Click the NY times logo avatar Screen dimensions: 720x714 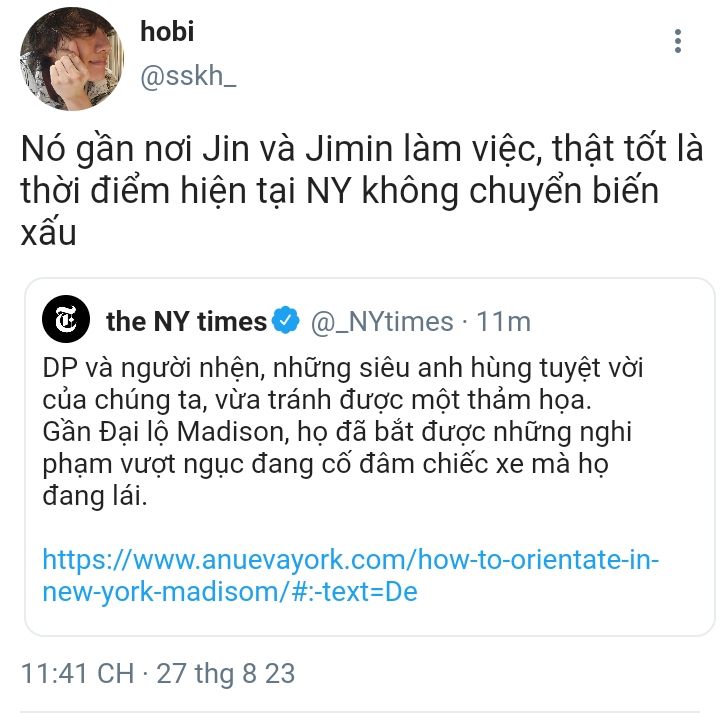point(66,319)
